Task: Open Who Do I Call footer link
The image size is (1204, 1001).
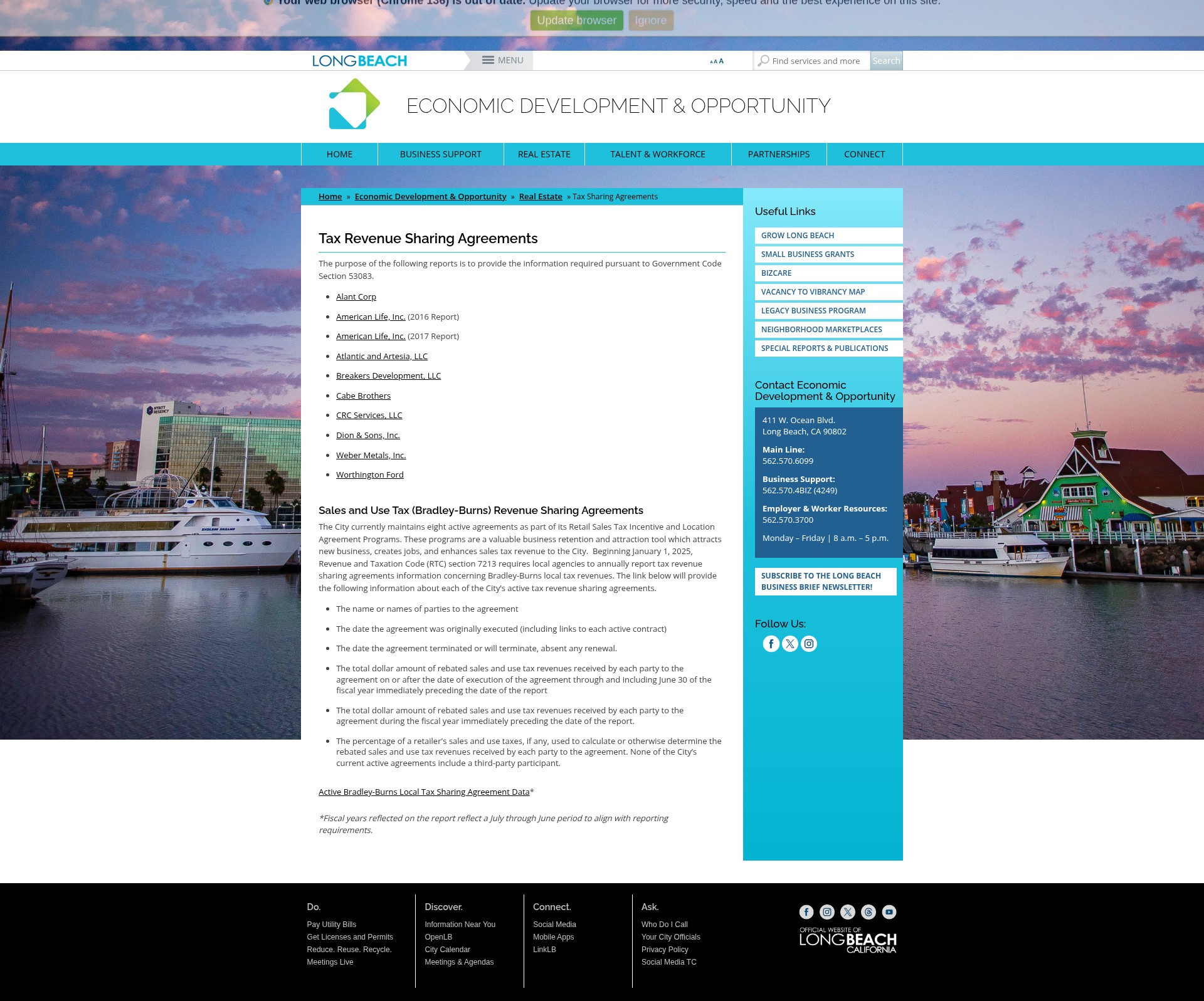Action: [665, 925]
